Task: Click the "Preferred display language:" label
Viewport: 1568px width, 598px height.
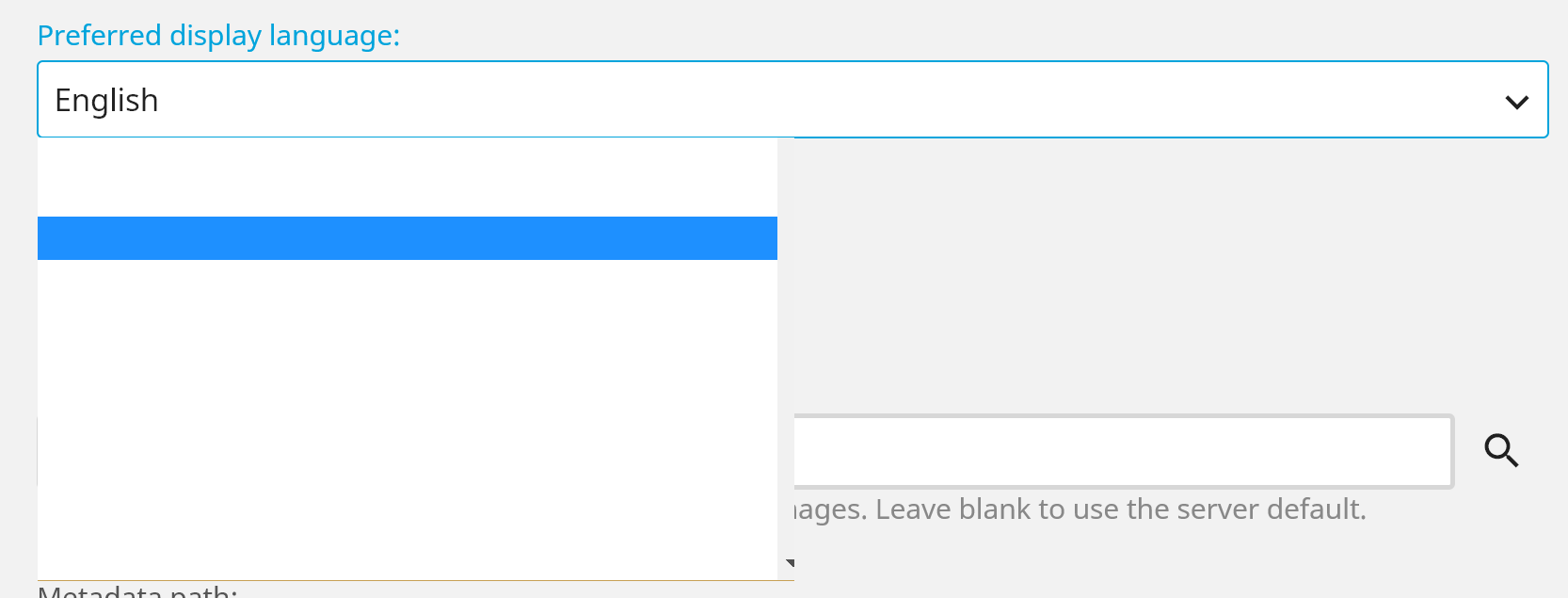Action: pyautogui.click(x=218, y=36)
